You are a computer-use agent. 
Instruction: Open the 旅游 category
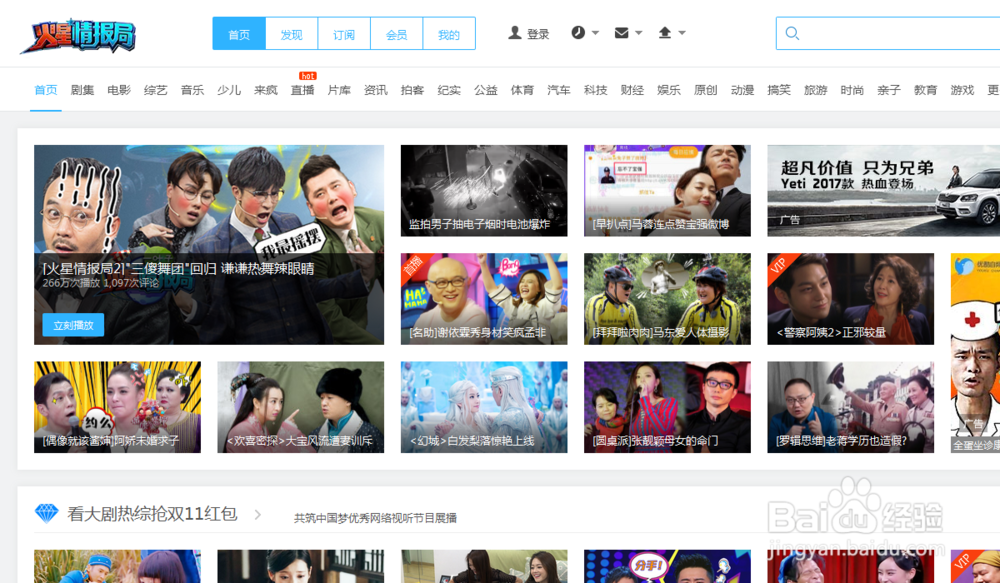[816, 90]
